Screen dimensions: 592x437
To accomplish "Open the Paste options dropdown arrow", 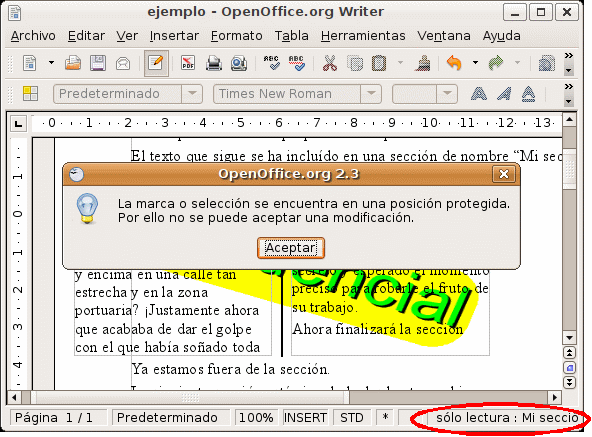I will pyautogui.click(x=400, y=63).
